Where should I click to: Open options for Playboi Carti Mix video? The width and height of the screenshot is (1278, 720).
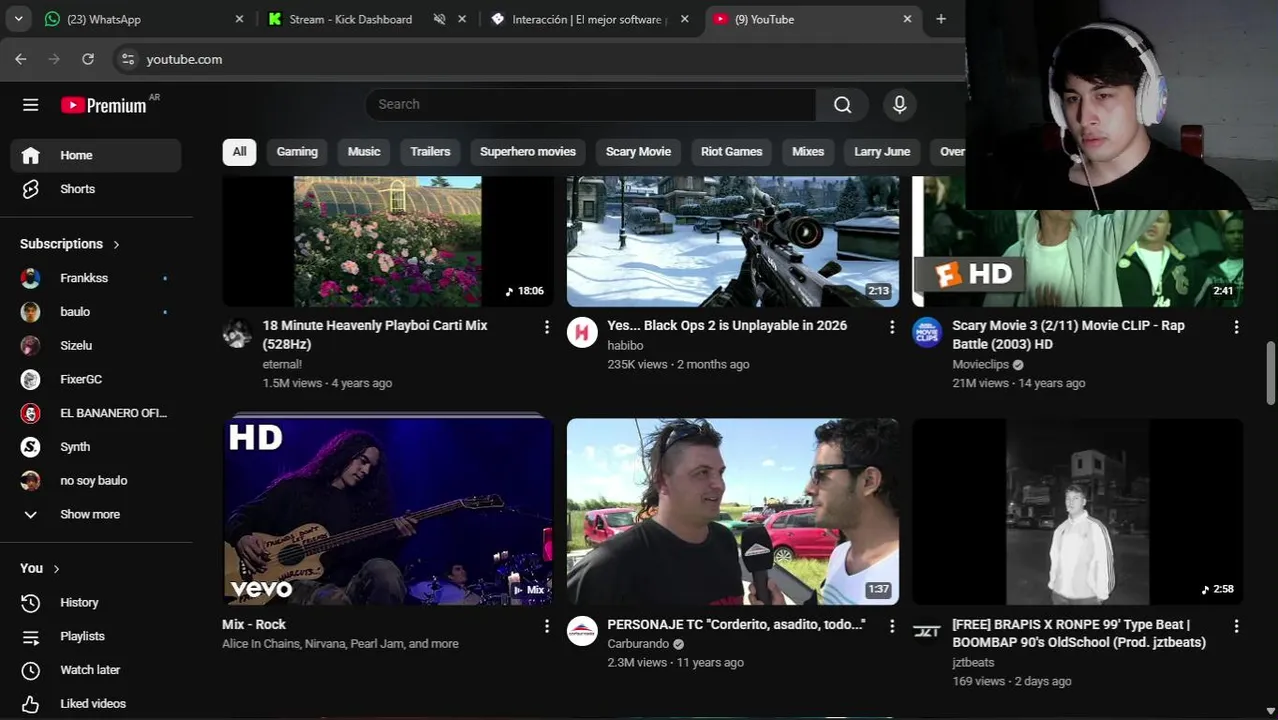(546, 327)
